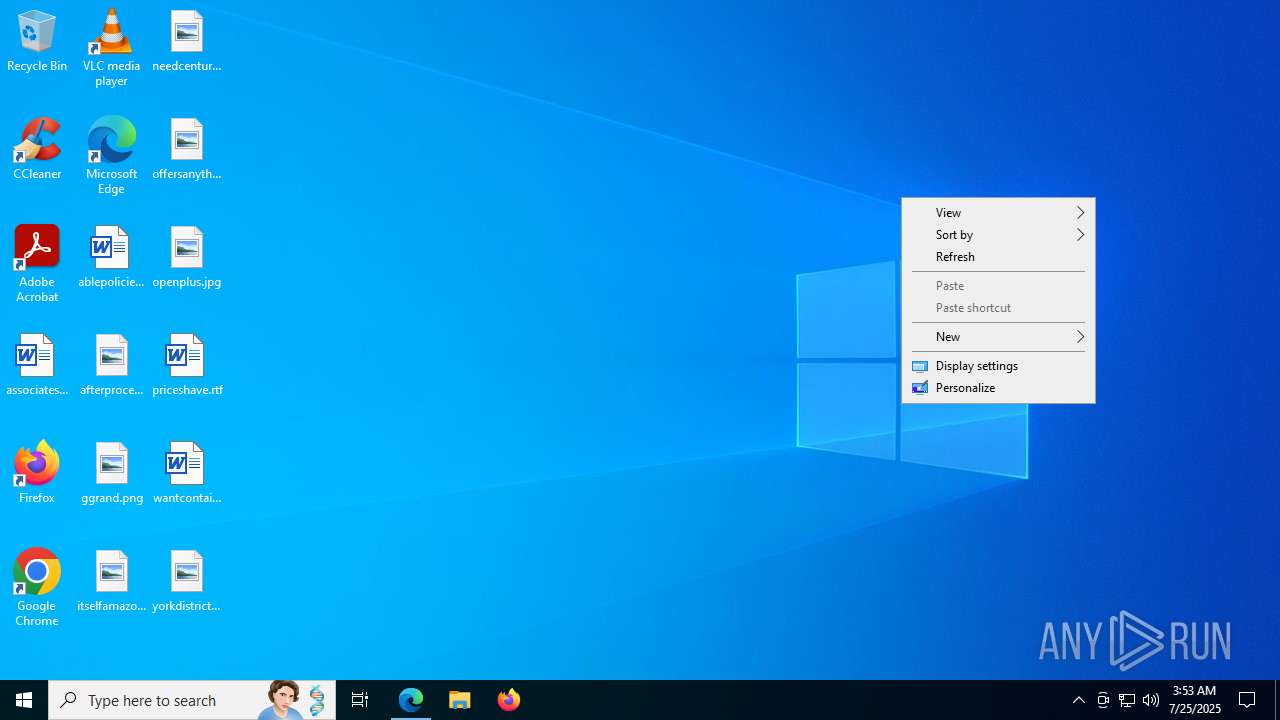
Task: Open Display settings from context menu
Action: 998,366
